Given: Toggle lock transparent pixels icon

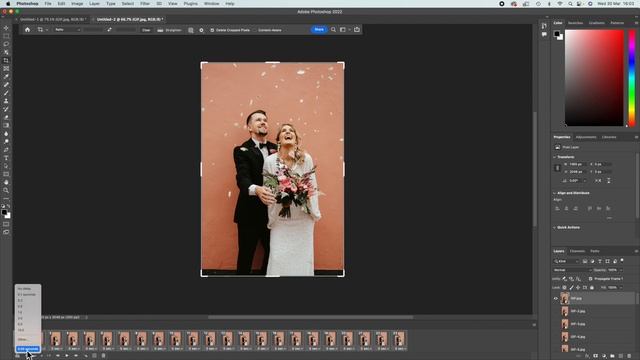Looking at the screenshot, I should (564, 287).
